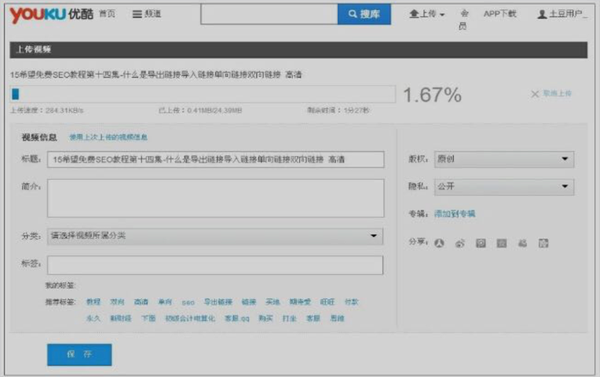The width and height of the screenshot is (600, 377).
Task: Open the 土豆用户 account menu
Action: 562,14
